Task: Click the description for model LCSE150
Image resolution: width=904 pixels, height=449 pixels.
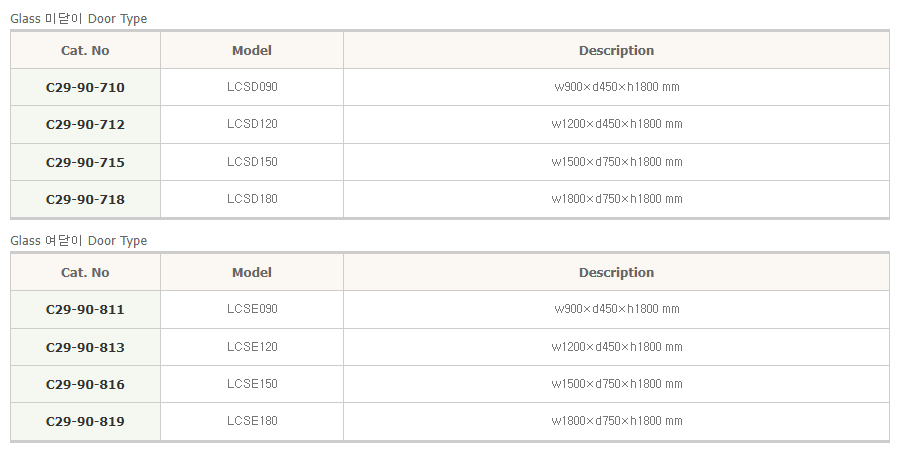Action: (616, 384)
